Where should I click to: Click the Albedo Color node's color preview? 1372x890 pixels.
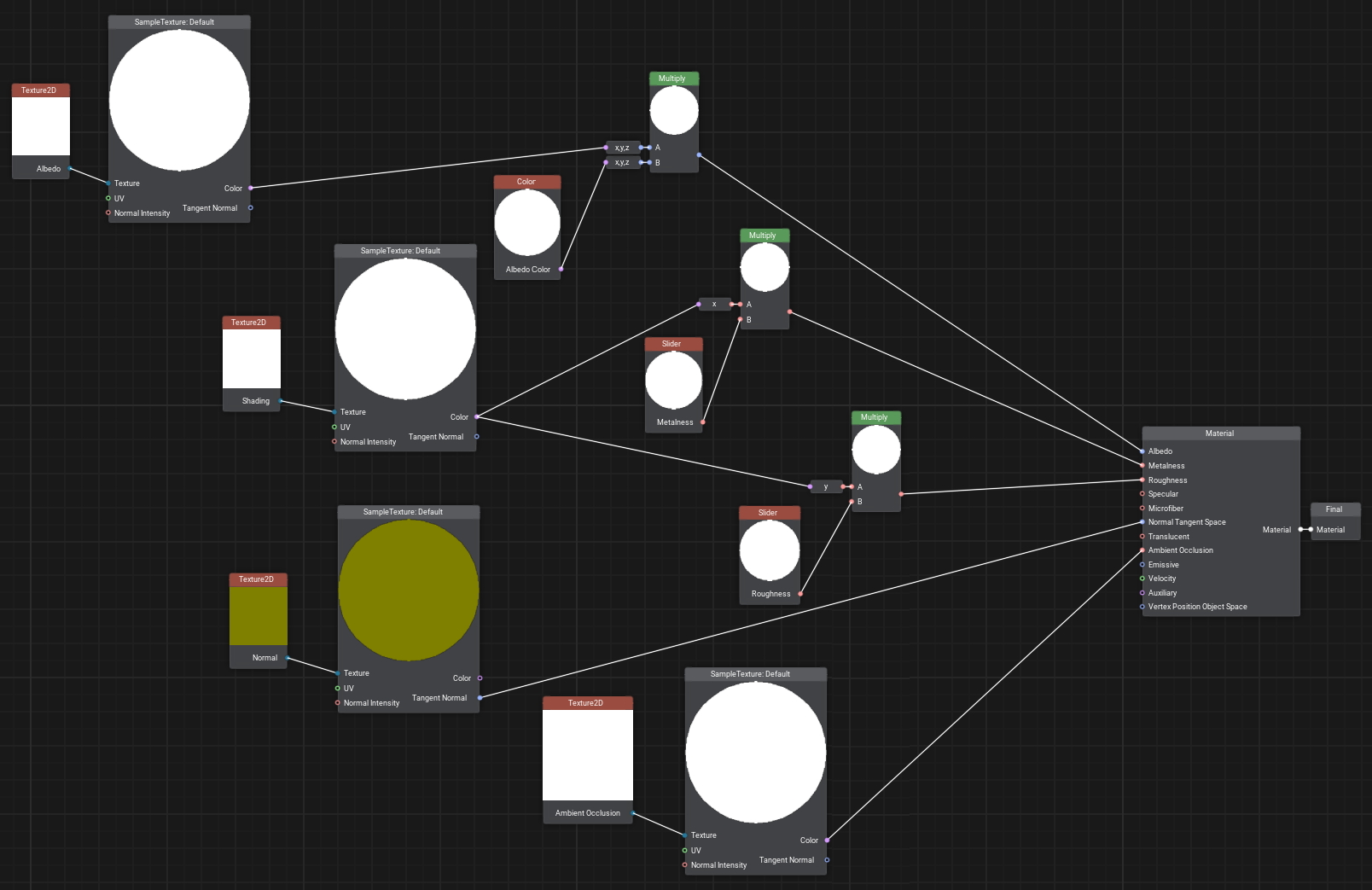[527, 223]
